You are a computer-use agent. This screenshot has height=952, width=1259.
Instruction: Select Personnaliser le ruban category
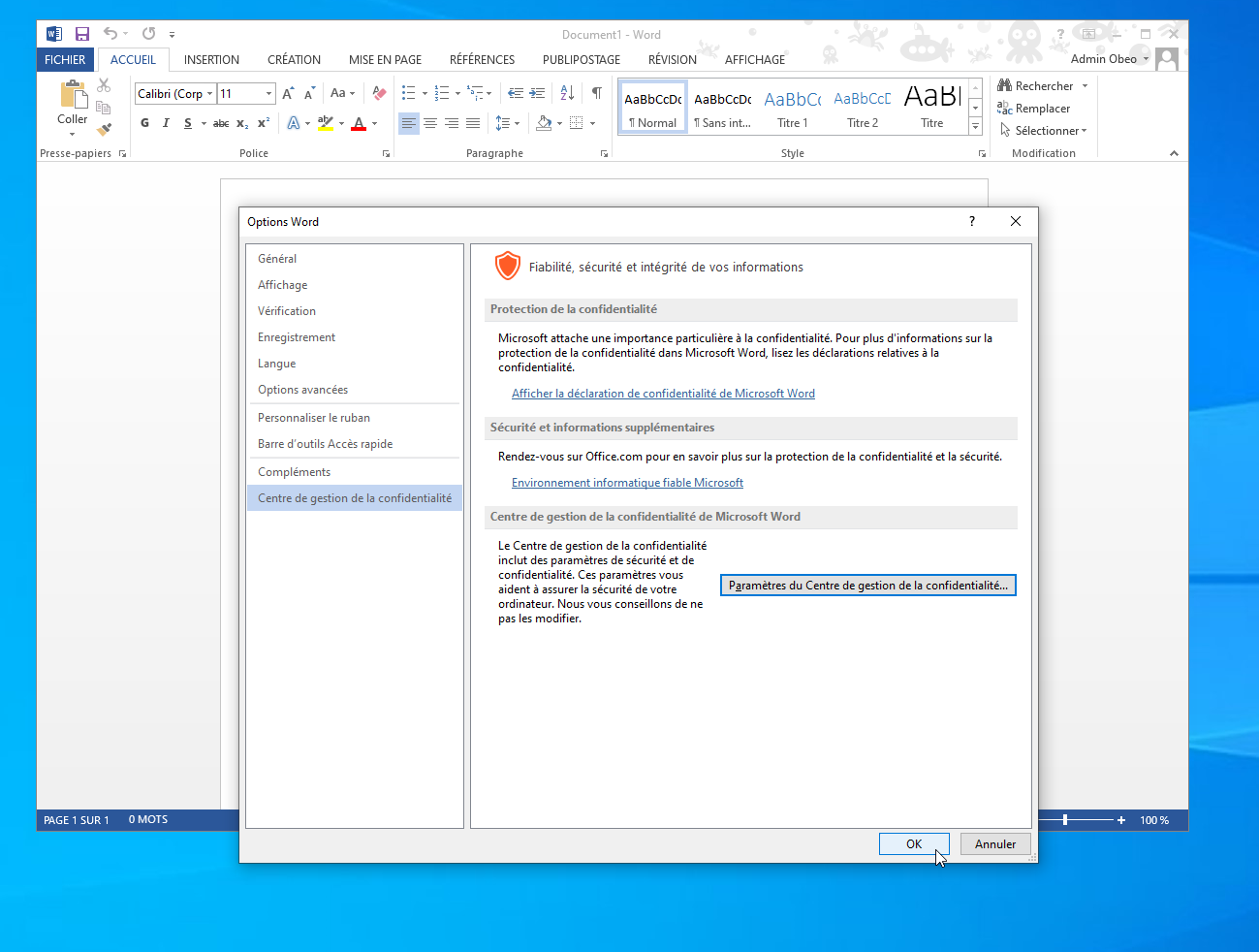tap(355, 418)
